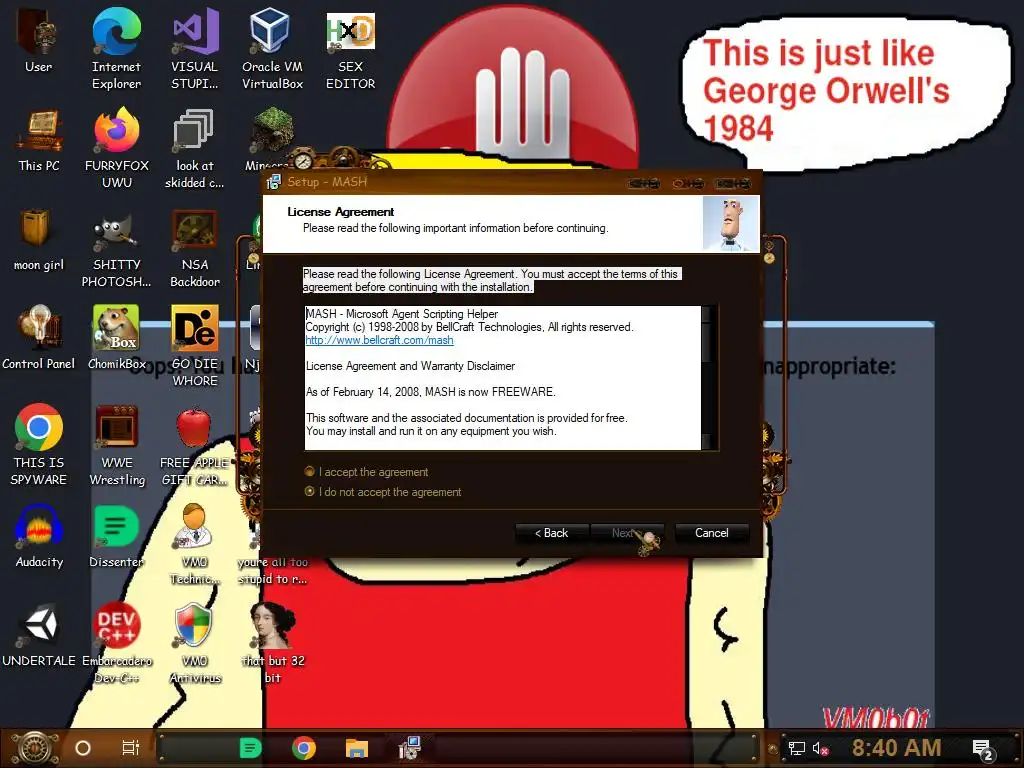1024x768 pixels.
Task: Open the ChomikBox desktop icon
Action: [x=116, y=338]
